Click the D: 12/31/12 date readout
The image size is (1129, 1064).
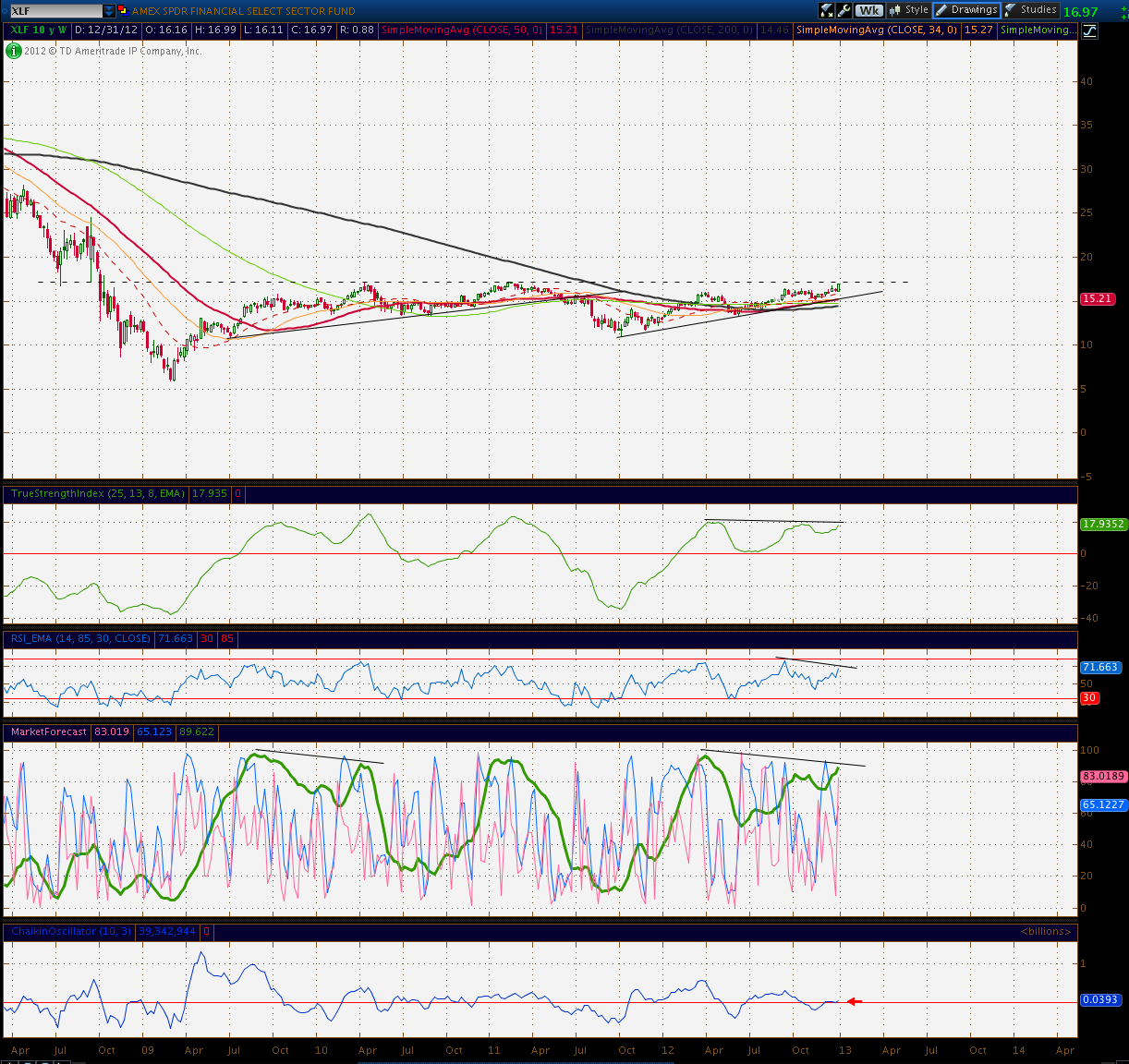[x=107, y=30]
